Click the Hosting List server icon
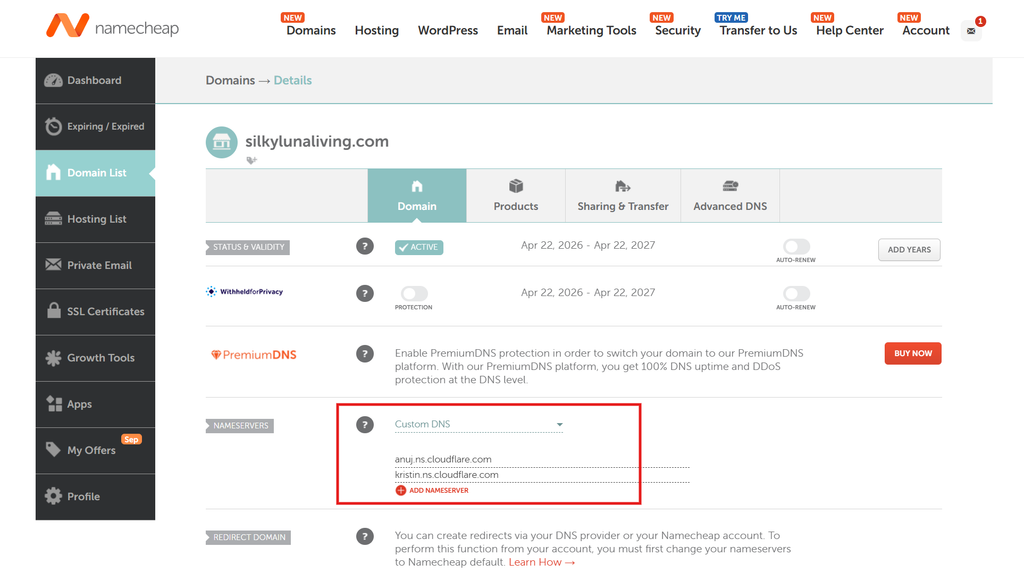This screenshot has width=1024, height=582. tap(53, 219)
